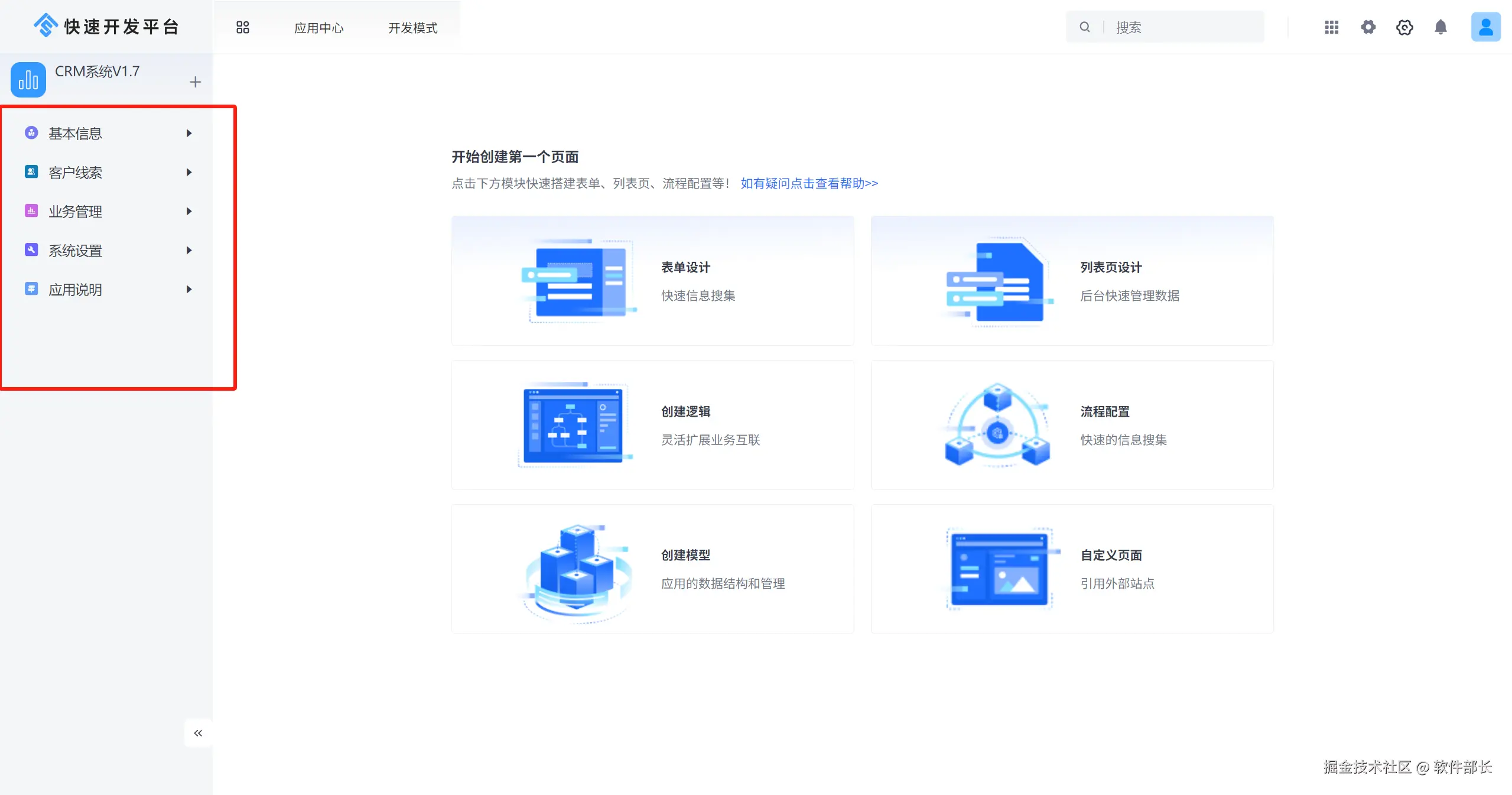Expand the 业务管理 menu arrow
The height and width of the screenshot is (795, 1512).
189,212
